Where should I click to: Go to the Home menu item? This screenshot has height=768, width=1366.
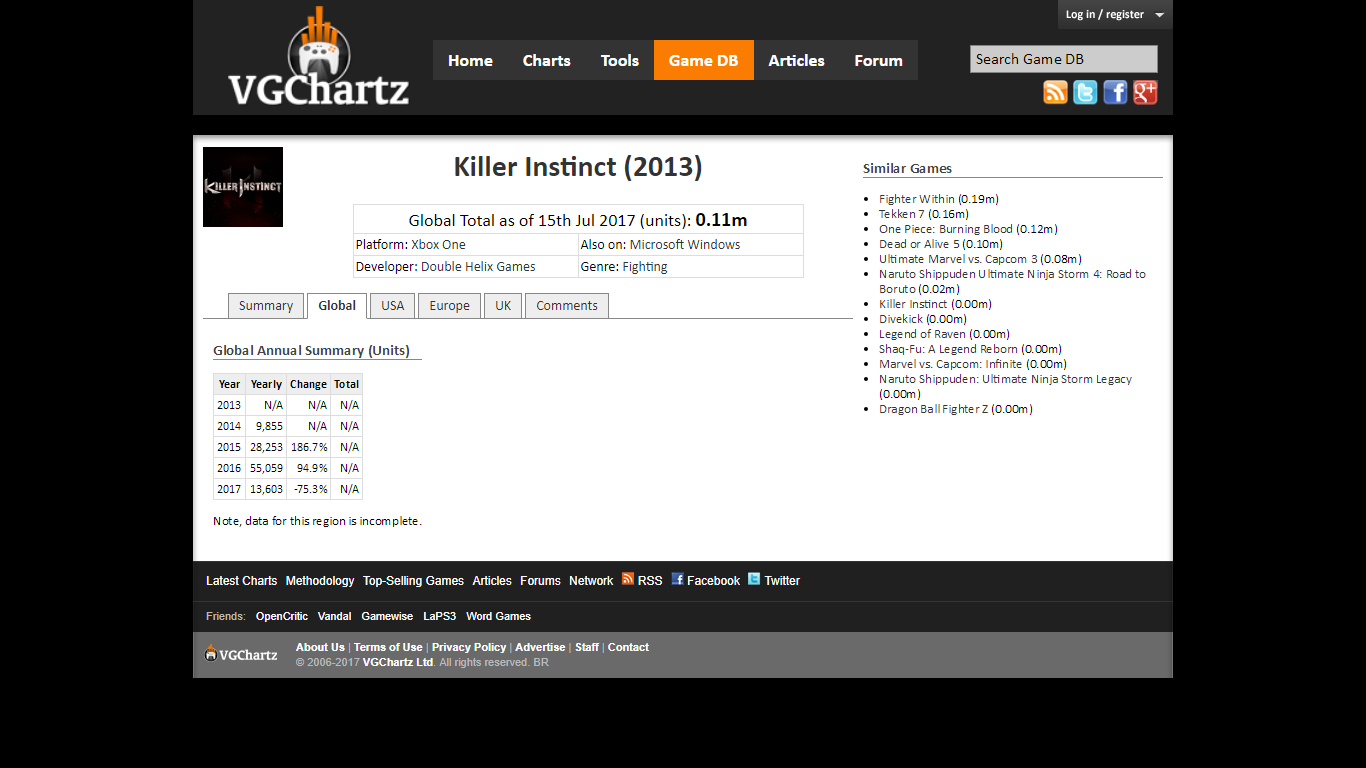click(470, 60)
